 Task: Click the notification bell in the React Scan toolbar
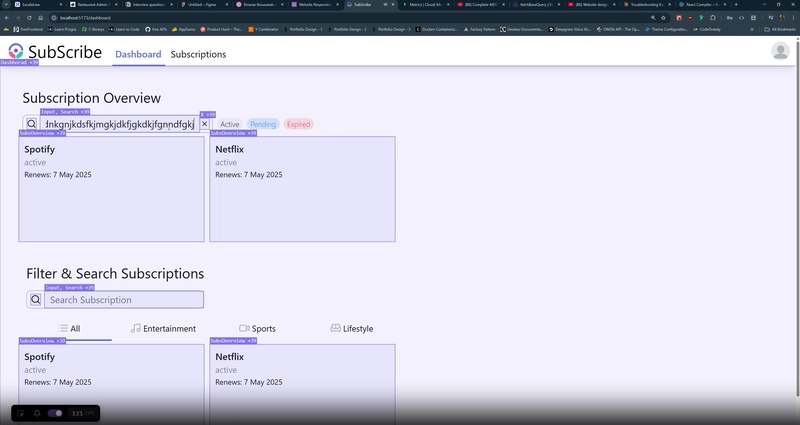(37, 413)
